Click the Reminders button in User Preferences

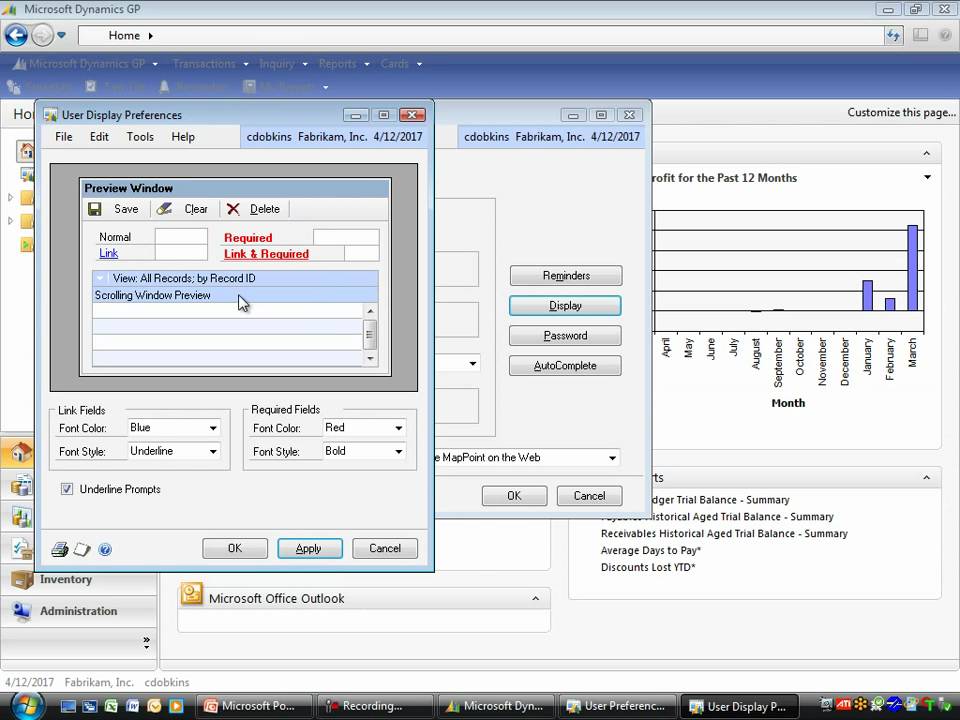coord(566,276)
